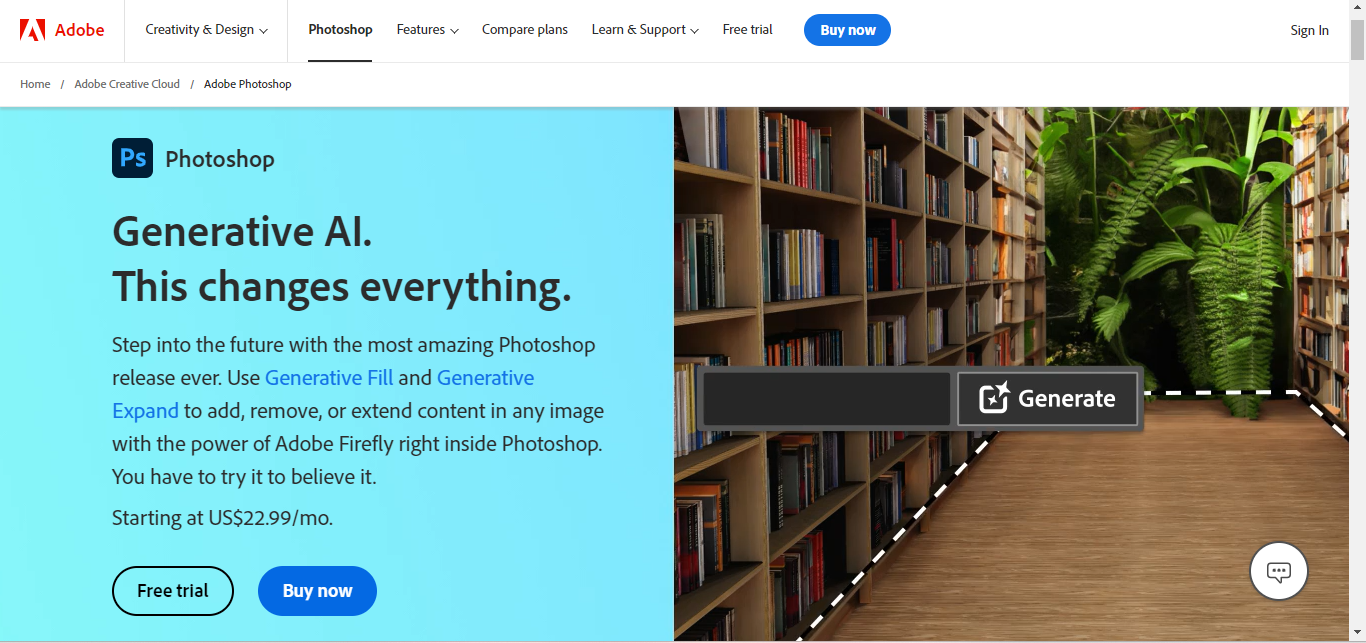Click the Photoshop Ps app icon
The image size is (1366, 643).
(132, 158)
